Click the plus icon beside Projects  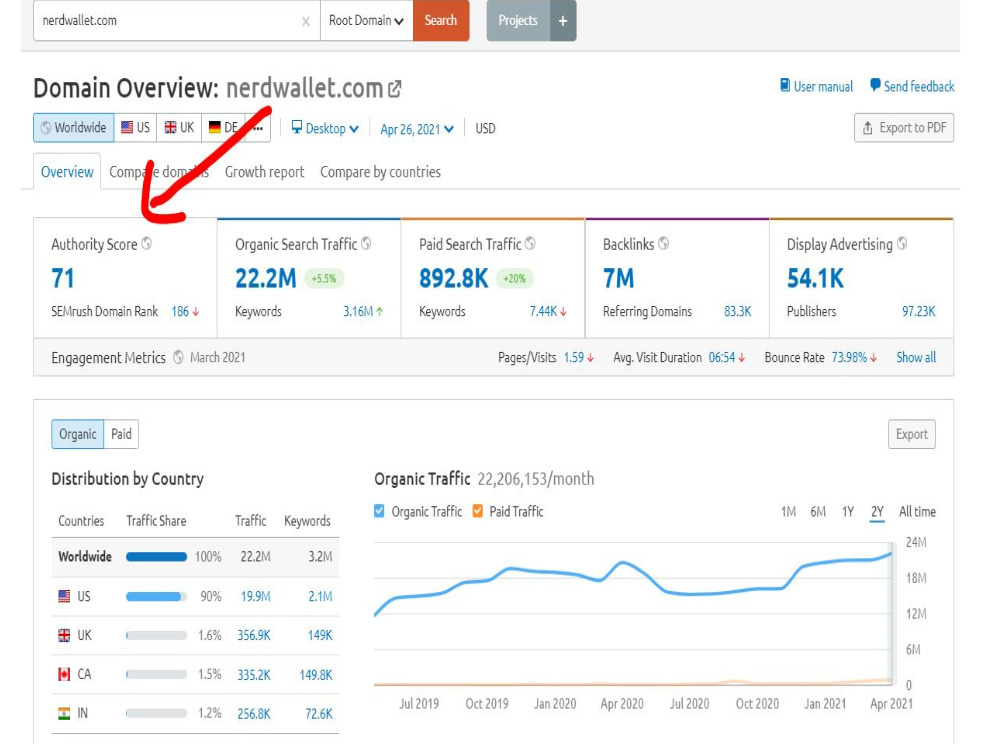563,21
